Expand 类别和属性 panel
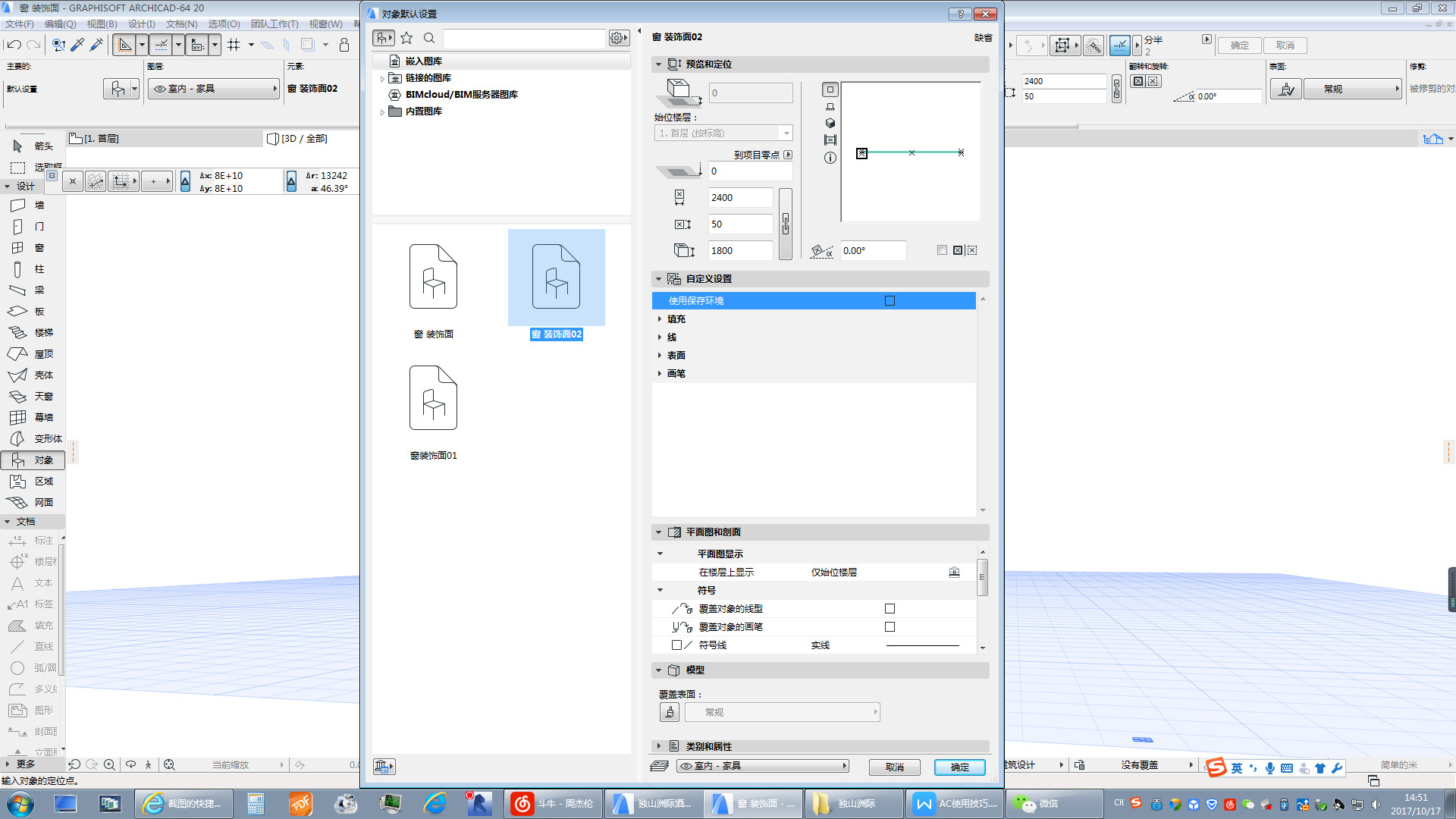The height and width of the screenshot is (819, 1456). tap(658, 746)
